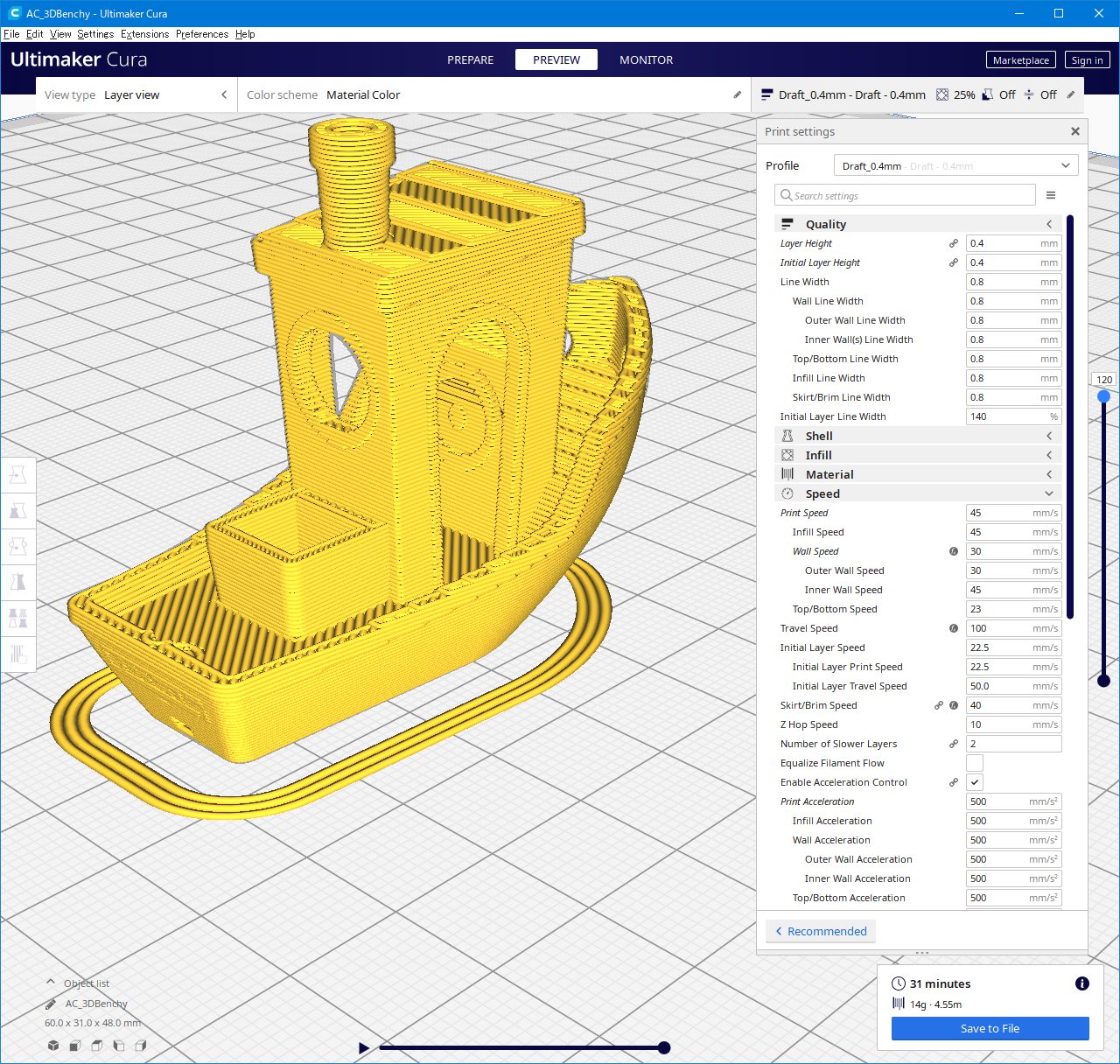Switch to 3D perspective camera view
Viewport: 1120px width, 1064px height.
[53, 1046]
